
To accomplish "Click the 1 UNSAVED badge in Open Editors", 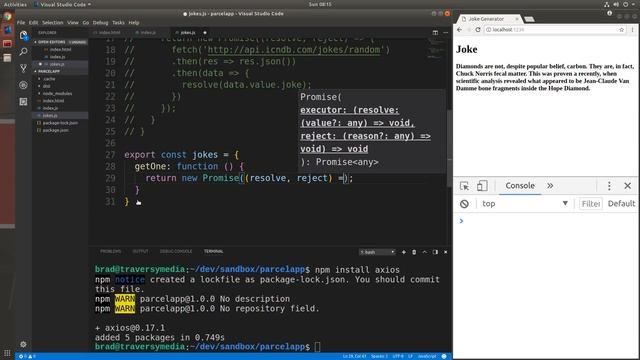I will click(x=77, y=42).
